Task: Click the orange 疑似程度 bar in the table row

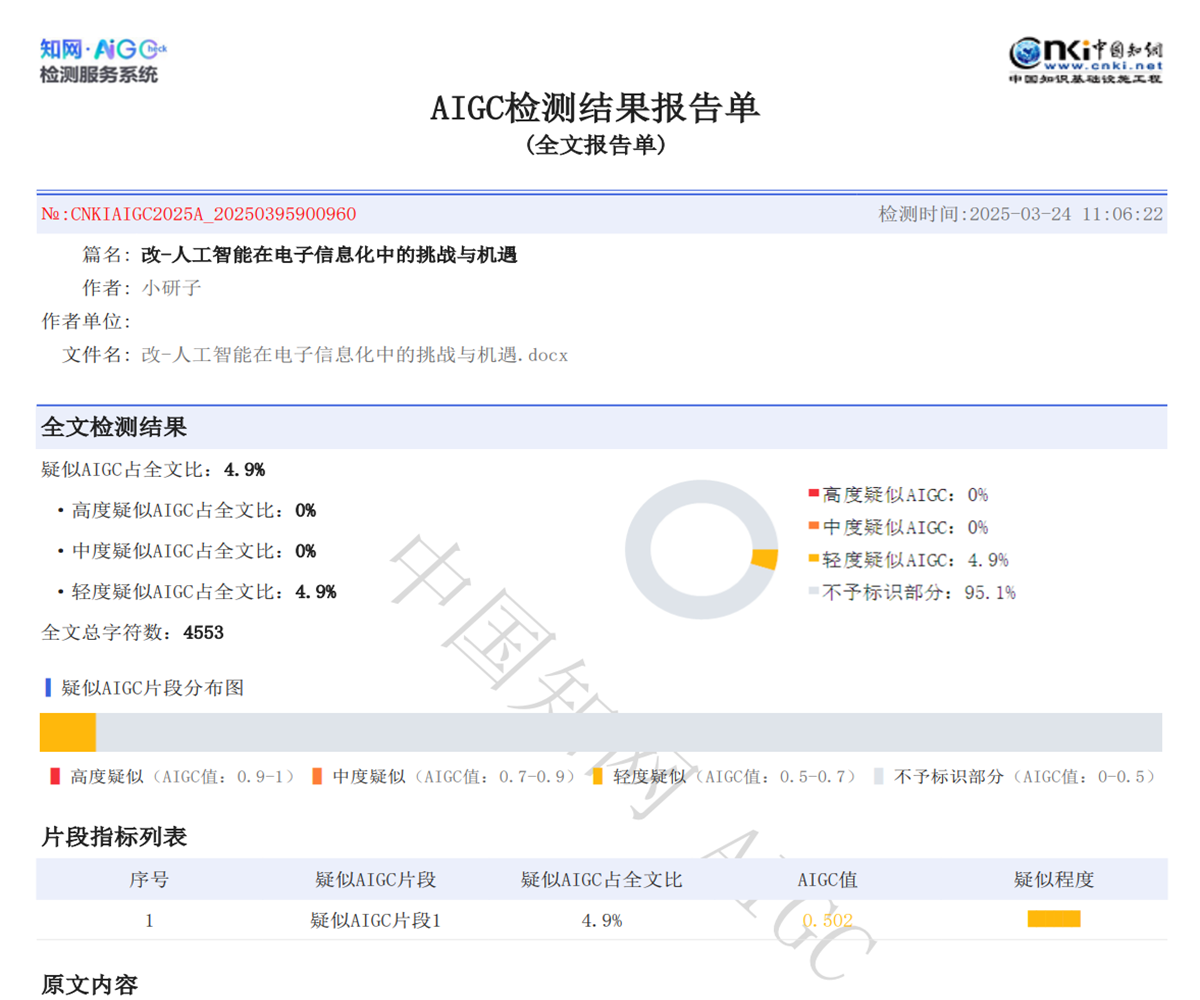Action: (x=1054, y=917)
